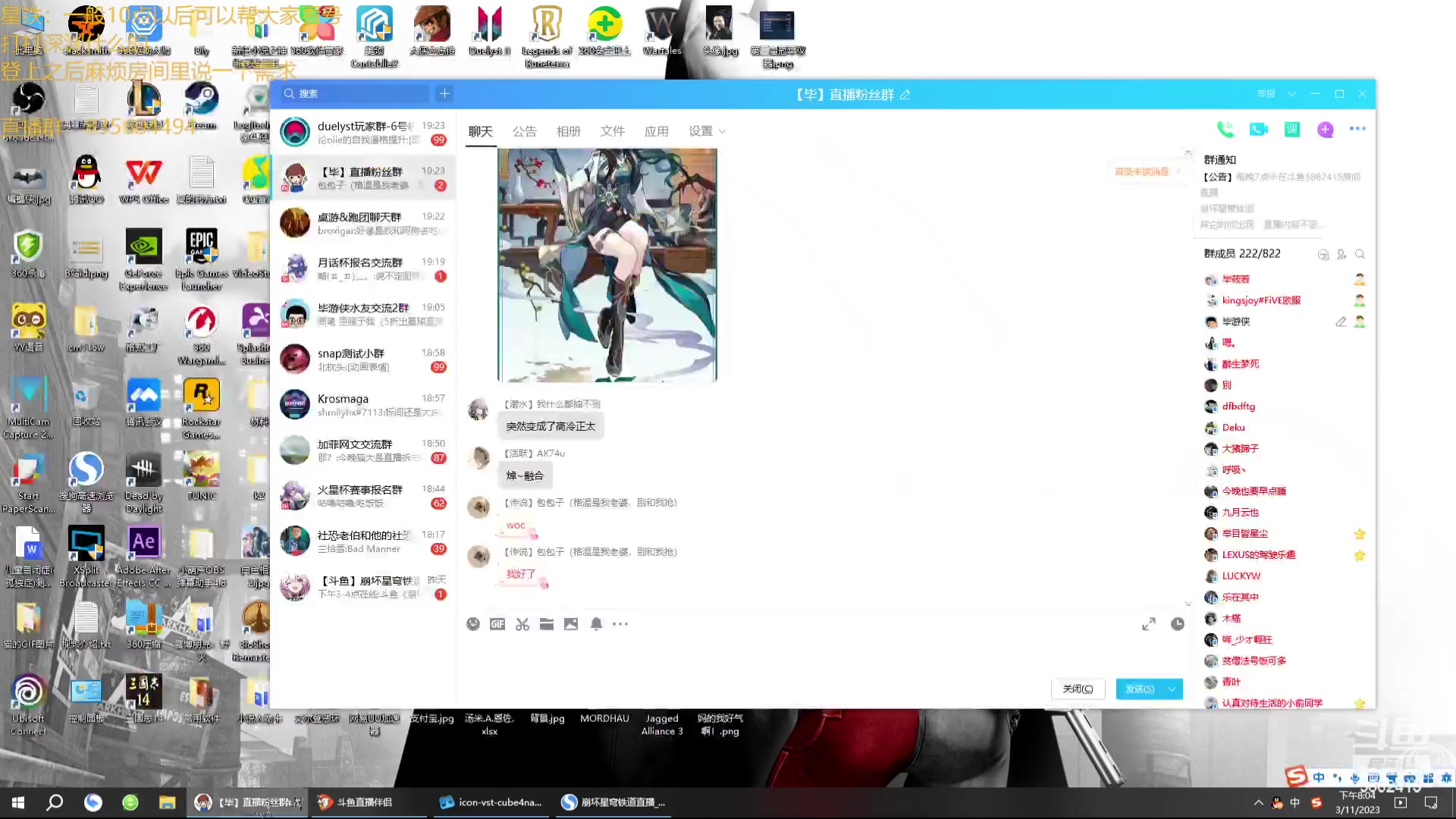Screen dimensions: 1456x819
Task: Expand chat input area to fullscreen
Action: click(x=1149, y=624)
